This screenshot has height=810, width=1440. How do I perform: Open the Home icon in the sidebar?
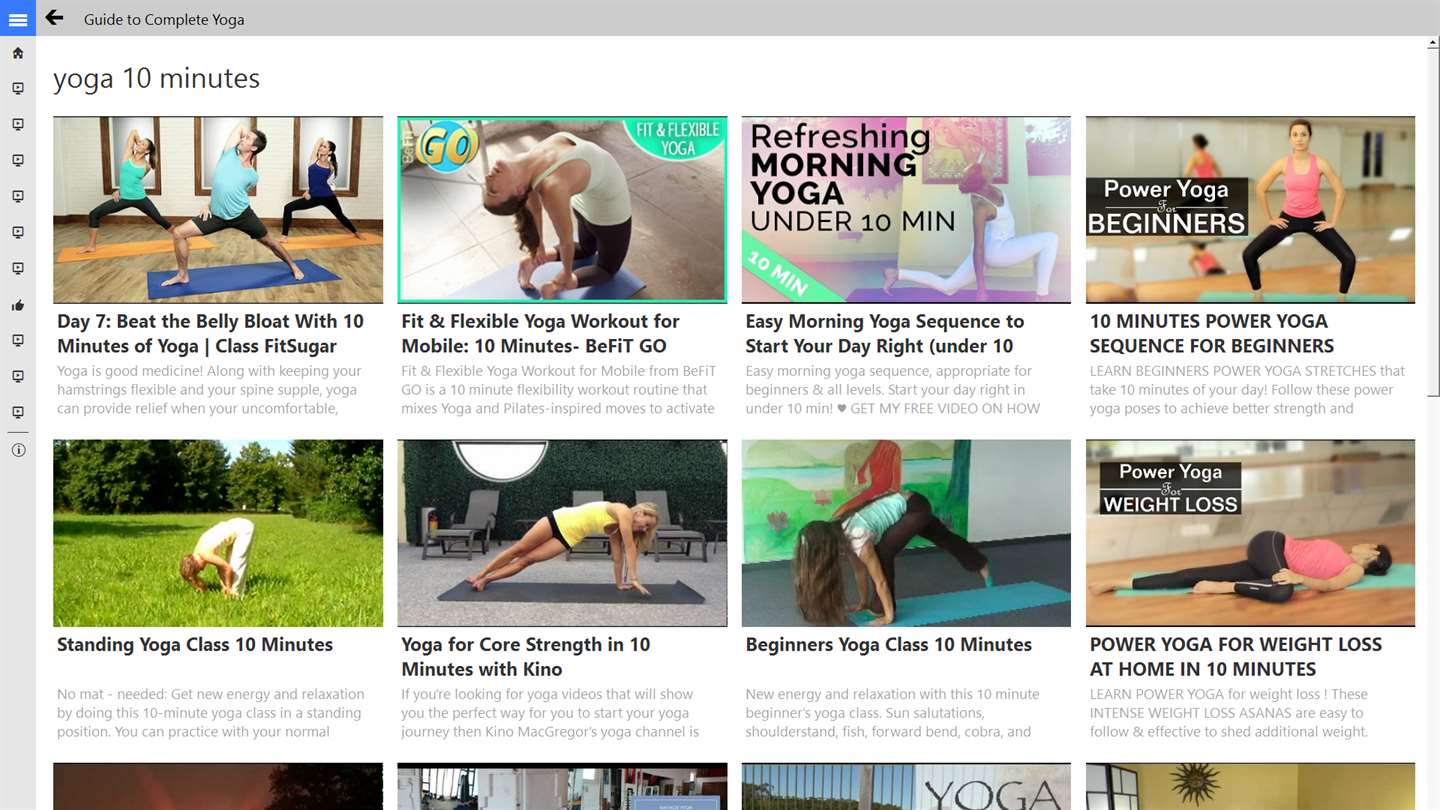[18, 53]
